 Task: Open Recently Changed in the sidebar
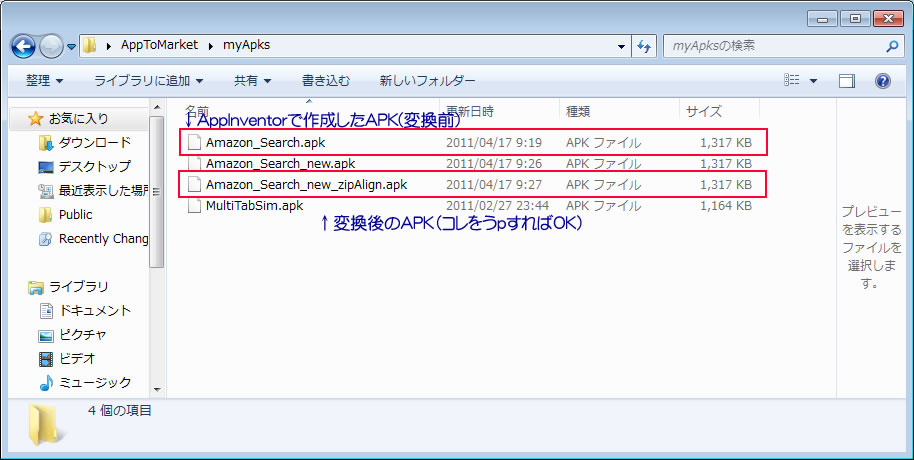tap(104, 238)
